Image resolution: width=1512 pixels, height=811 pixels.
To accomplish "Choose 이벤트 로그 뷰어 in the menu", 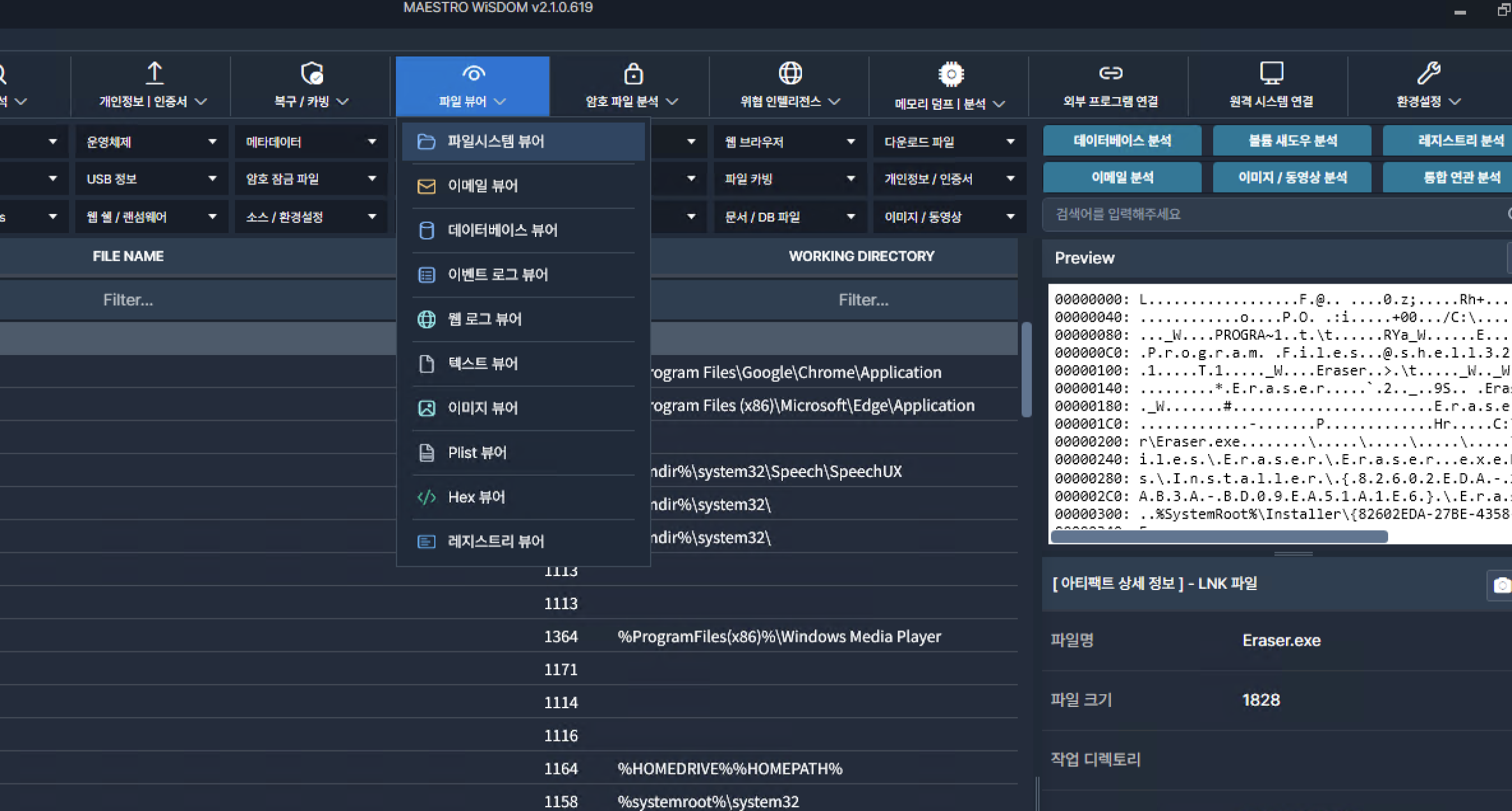I will point(523,275).
